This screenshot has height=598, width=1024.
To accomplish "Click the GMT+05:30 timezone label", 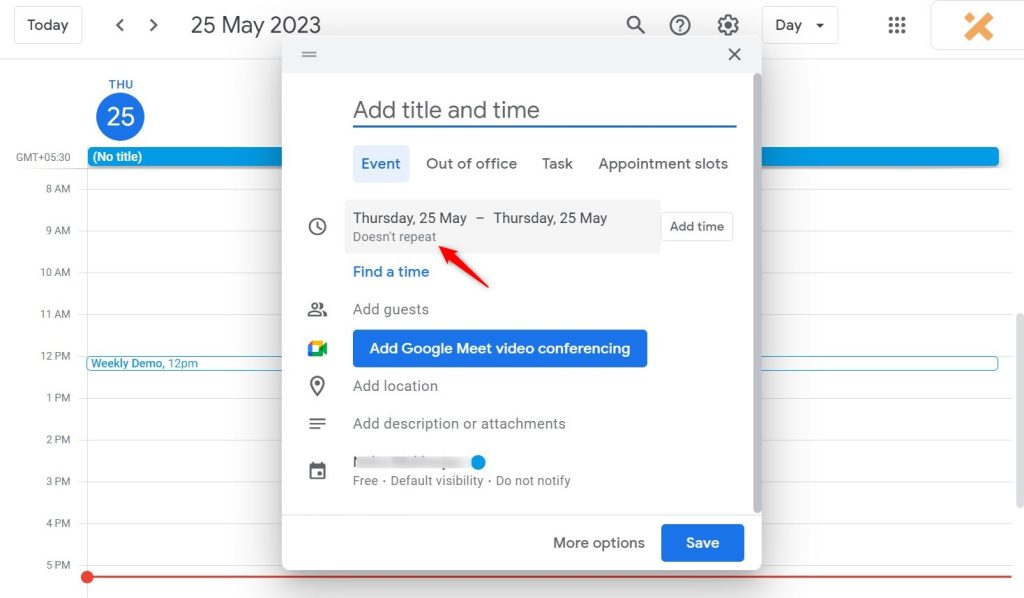I will (x=43, y=157).
